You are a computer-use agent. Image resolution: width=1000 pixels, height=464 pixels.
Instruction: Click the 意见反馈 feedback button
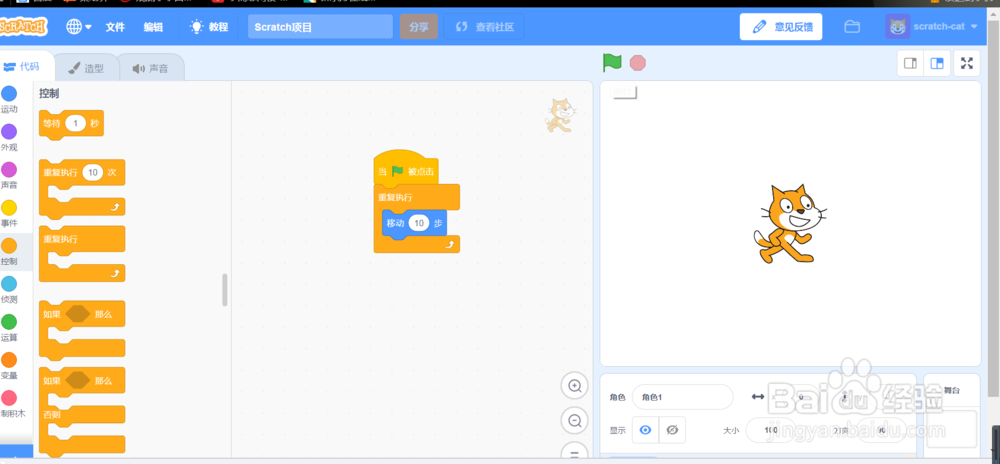point(781,27)
